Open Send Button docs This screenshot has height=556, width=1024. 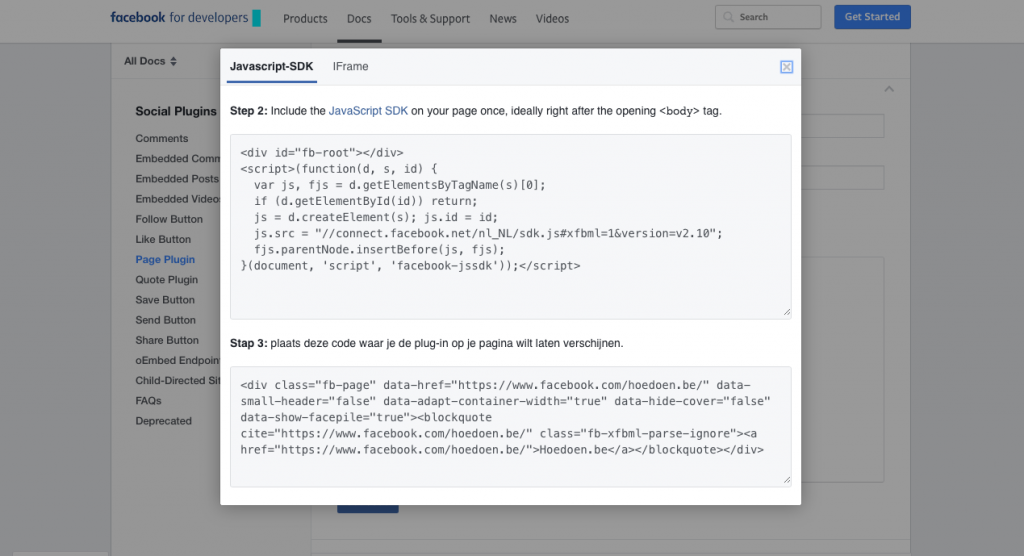166,320
